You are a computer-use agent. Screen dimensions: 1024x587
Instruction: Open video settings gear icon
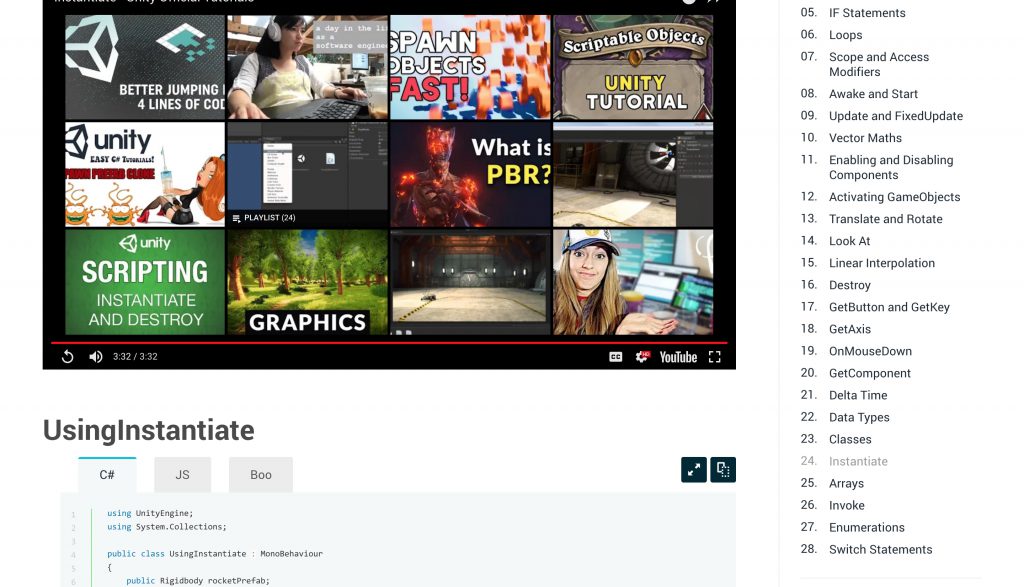[x=642, y=357]
